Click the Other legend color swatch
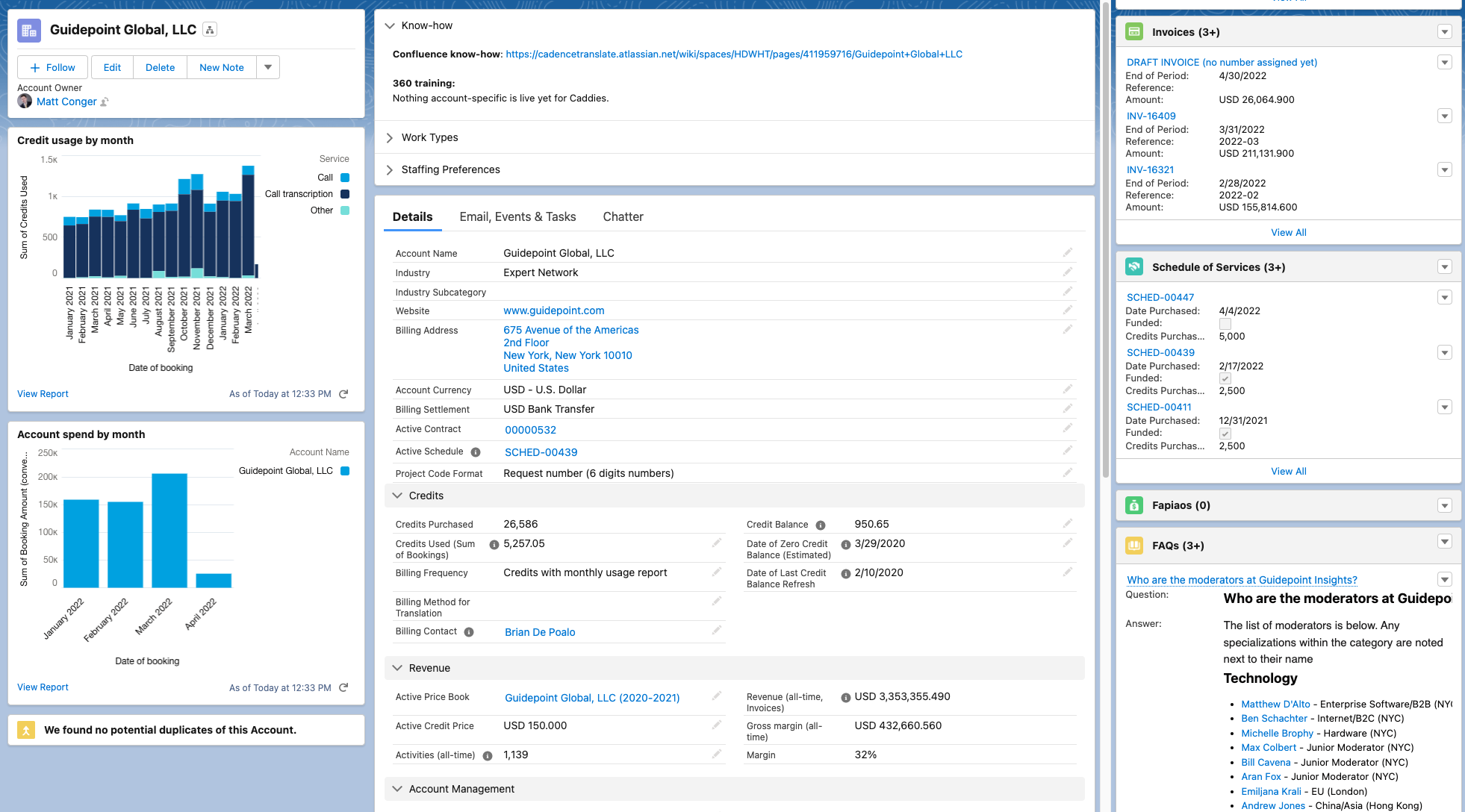The height and width of the screenshot is (812, 1465). 345,210
